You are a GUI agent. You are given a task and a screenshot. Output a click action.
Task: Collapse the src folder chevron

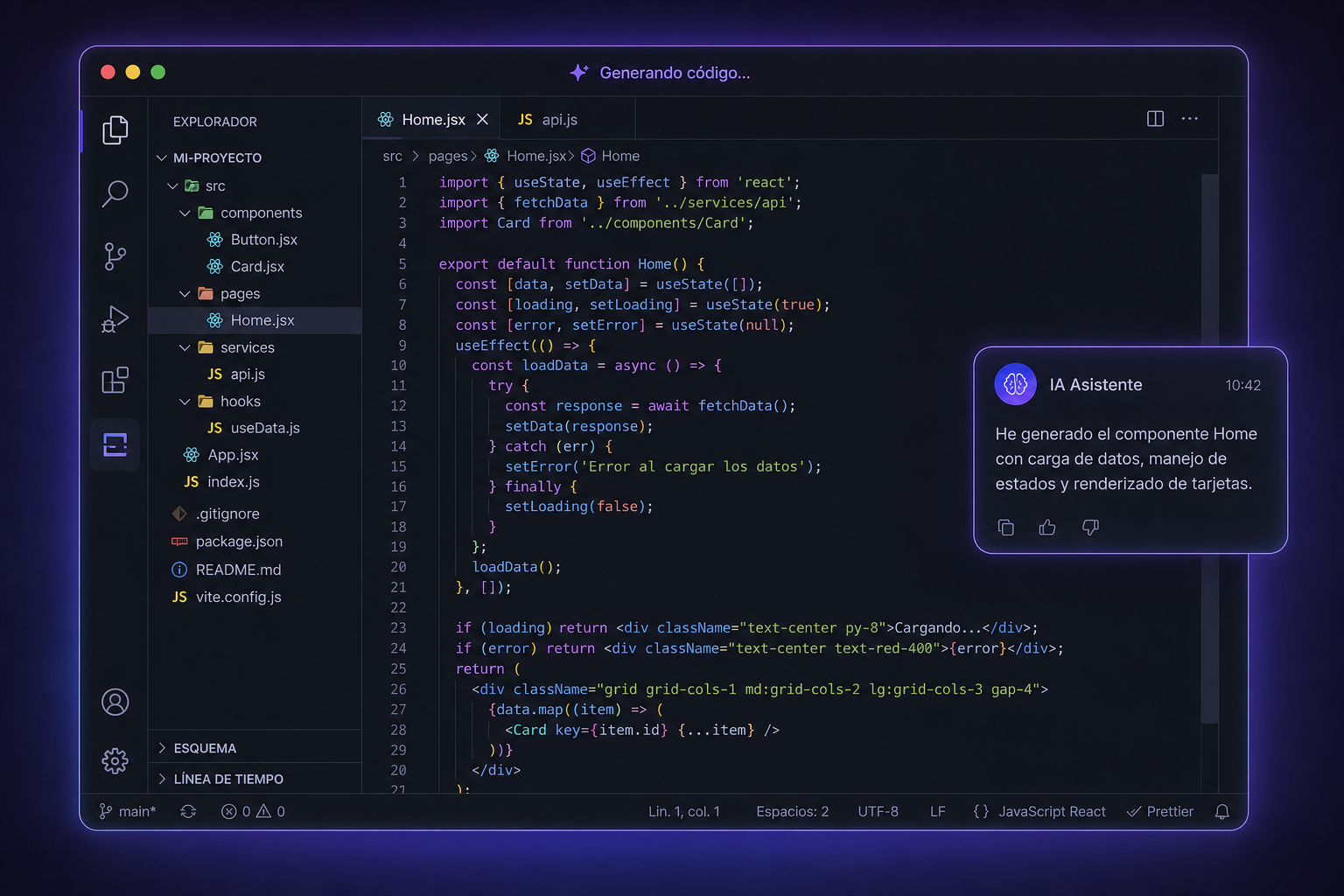[172, 186]
